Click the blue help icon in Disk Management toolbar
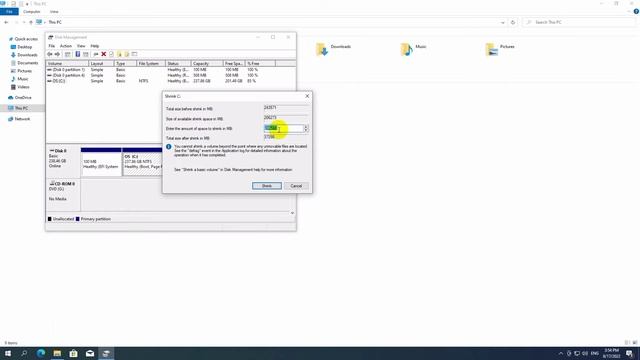Viewport: 640px width, 360px height. coord(78,54)
